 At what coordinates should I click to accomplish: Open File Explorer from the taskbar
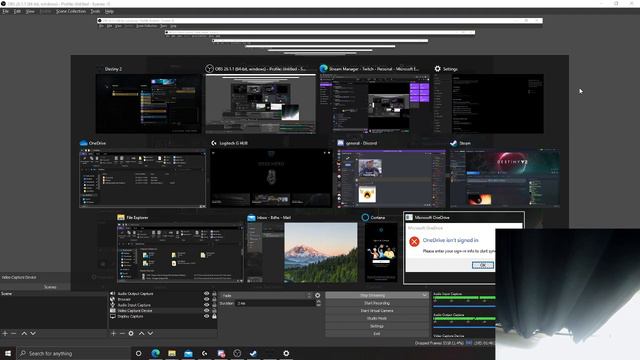pyautogui.click(x=172, y=353)
